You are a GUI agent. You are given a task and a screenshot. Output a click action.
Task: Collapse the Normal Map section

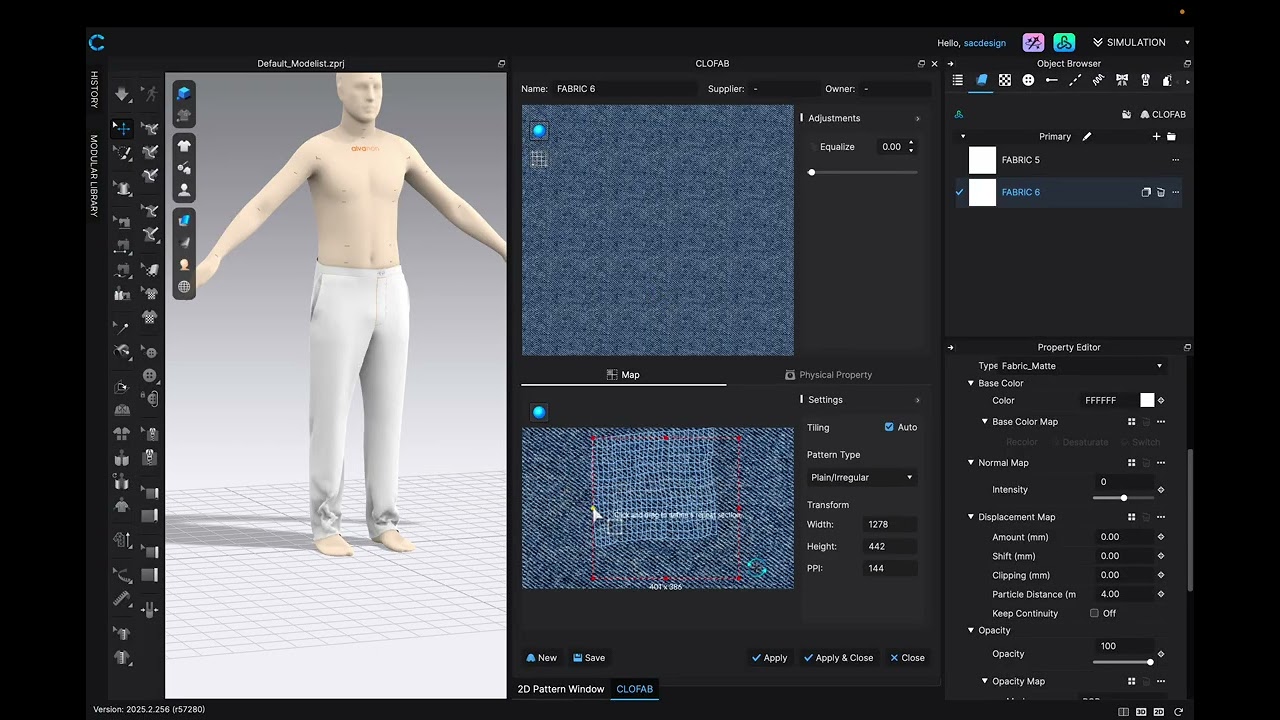point(970,463)
